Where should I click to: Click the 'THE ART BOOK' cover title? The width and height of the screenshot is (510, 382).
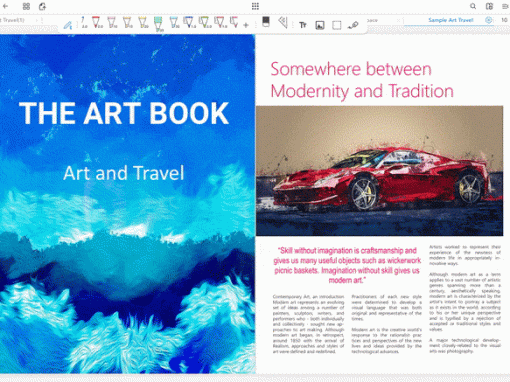(124, 113)
